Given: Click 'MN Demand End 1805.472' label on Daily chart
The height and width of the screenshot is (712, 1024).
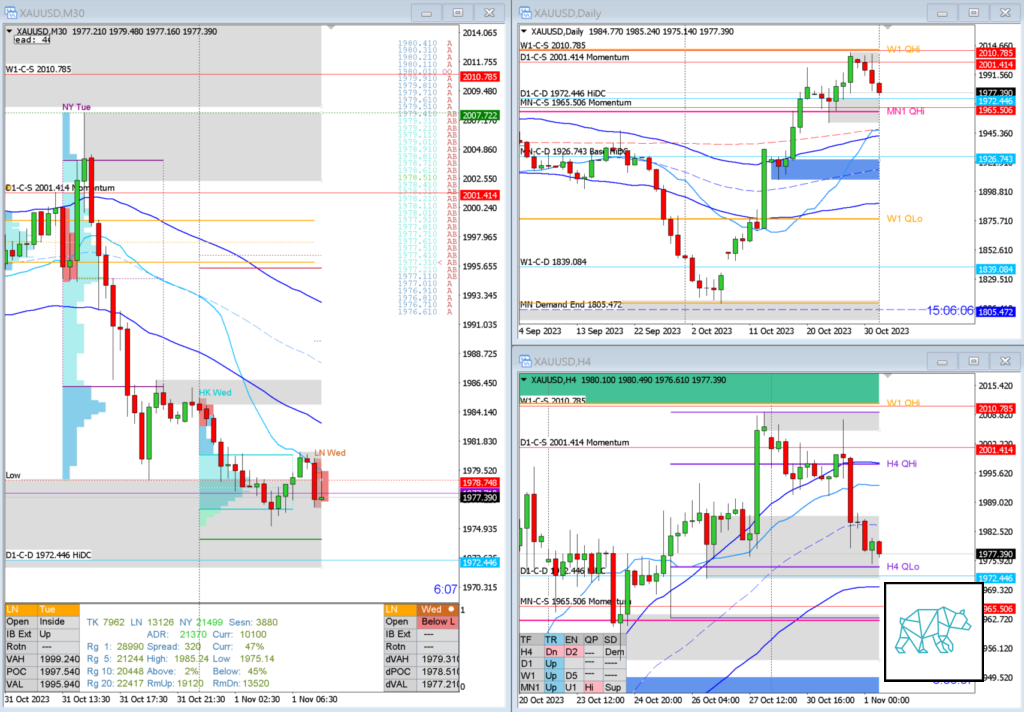Looking at the screenshot, I should pos(571,305).
